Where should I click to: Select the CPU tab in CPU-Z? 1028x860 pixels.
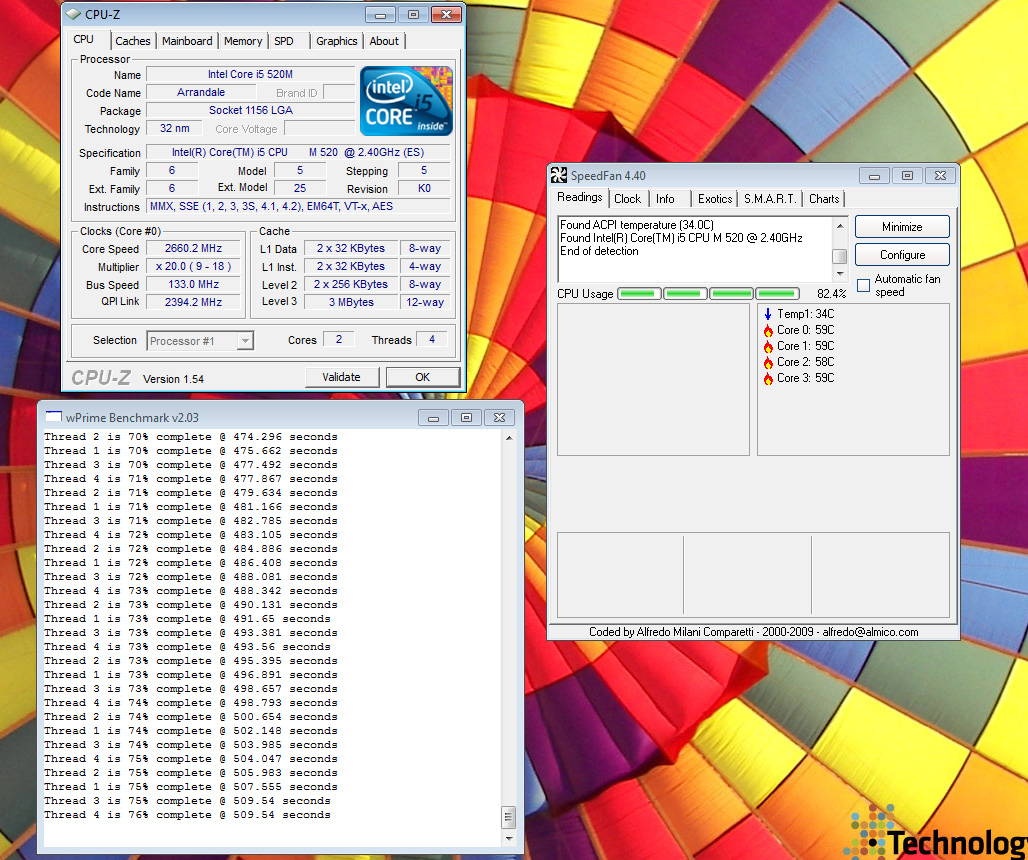click(x=83, y=39)
